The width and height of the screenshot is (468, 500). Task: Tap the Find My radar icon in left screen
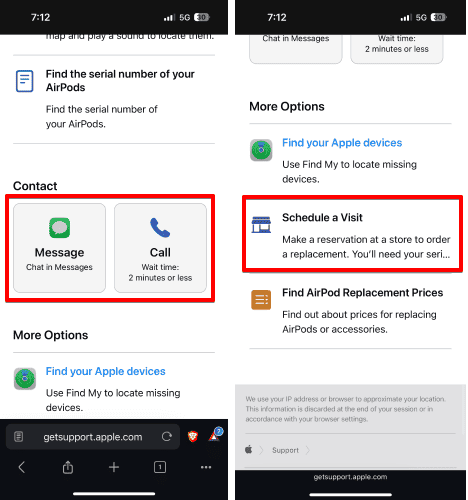pyautogui.click(x=25, y=379)
